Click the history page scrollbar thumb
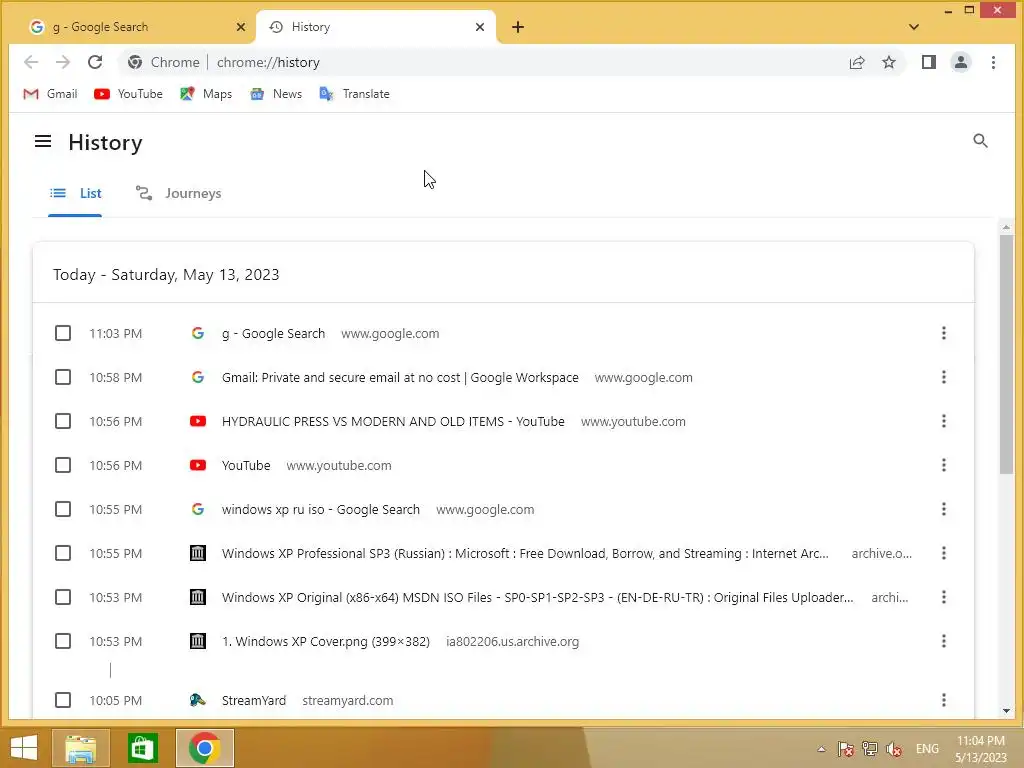Screen dimensions: 1024x768 tap(1006, 354)
